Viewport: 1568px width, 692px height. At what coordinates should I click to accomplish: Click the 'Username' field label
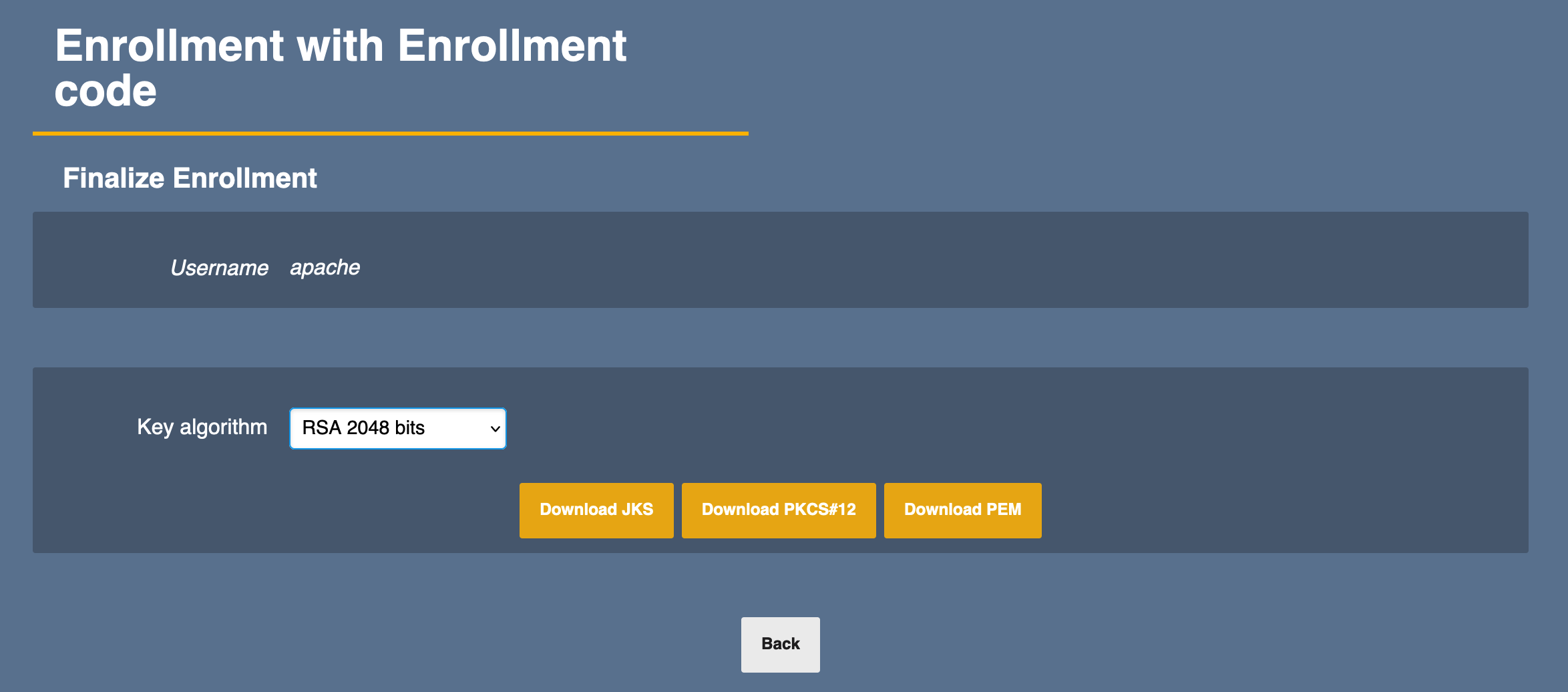coord(219,268)
